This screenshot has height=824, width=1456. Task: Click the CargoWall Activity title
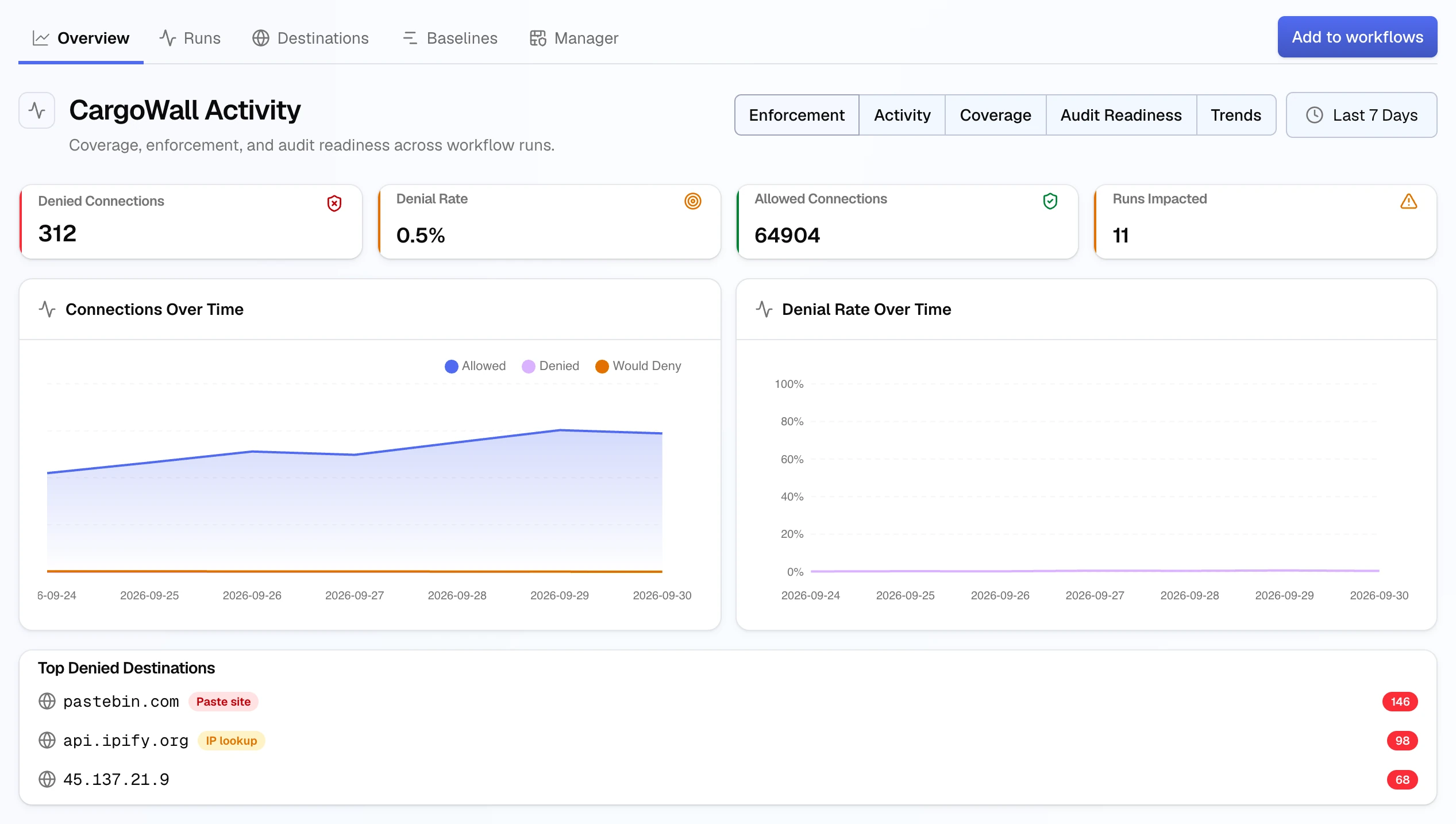tap(185, 110)
